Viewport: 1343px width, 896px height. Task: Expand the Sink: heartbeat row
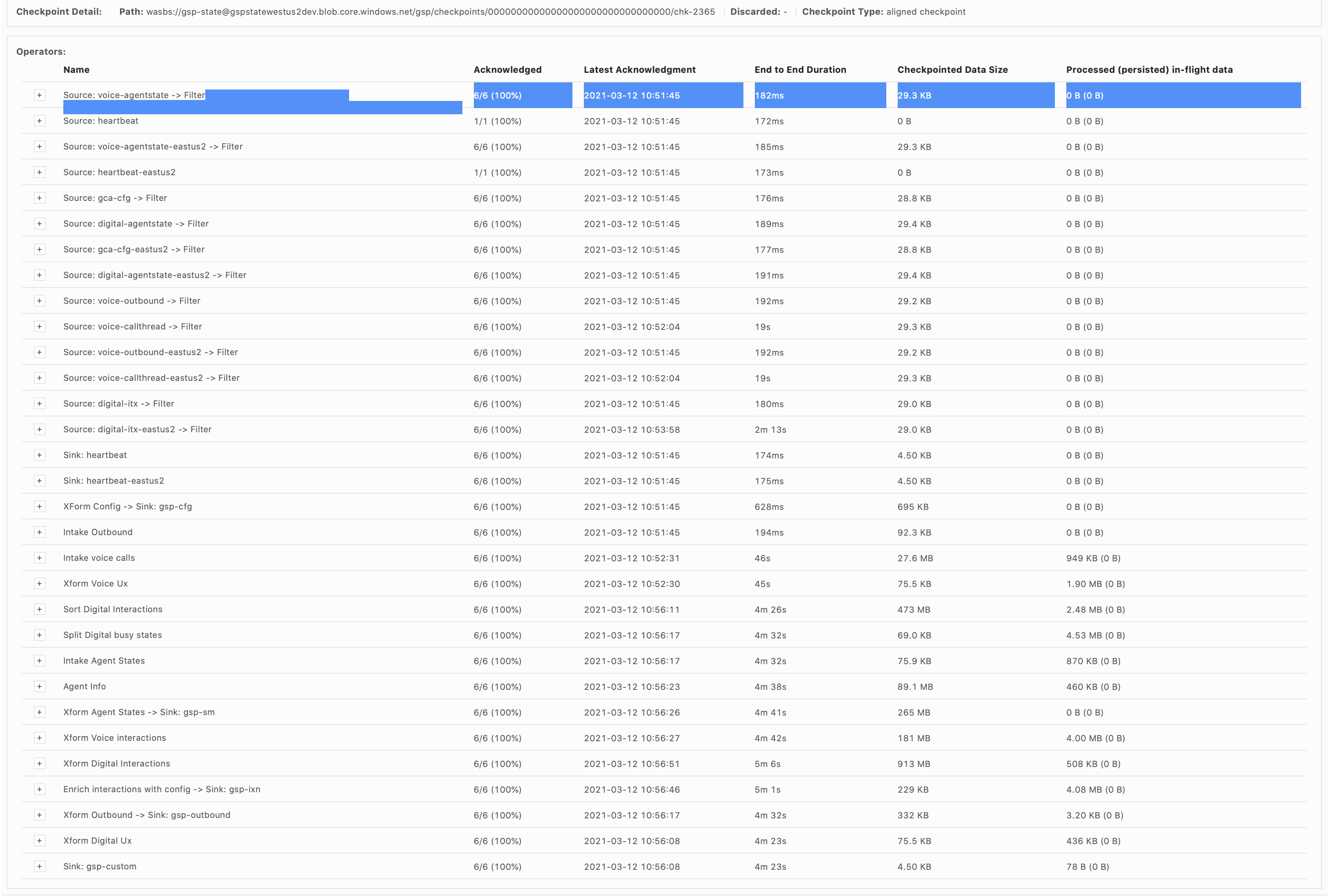coord(40,456)
